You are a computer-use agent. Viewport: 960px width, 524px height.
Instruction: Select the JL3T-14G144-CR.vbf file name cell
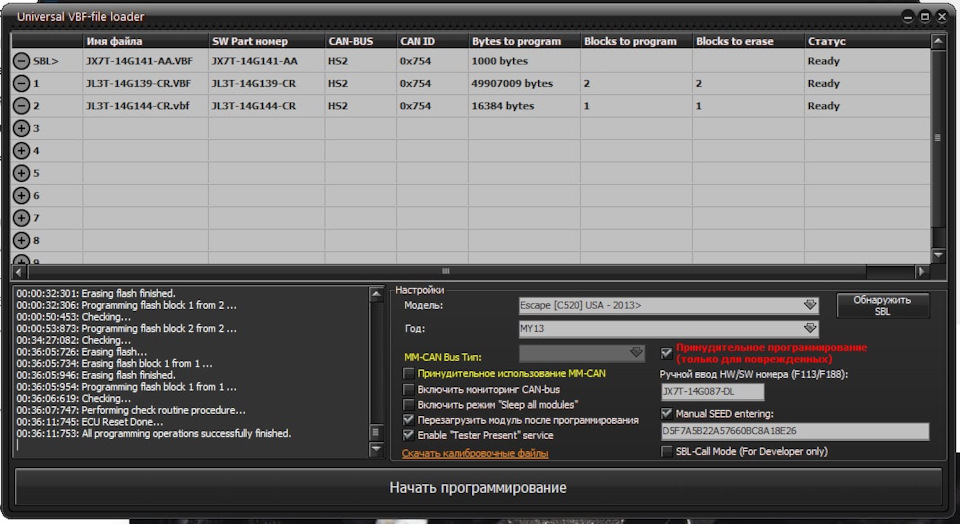click(146, 106)
